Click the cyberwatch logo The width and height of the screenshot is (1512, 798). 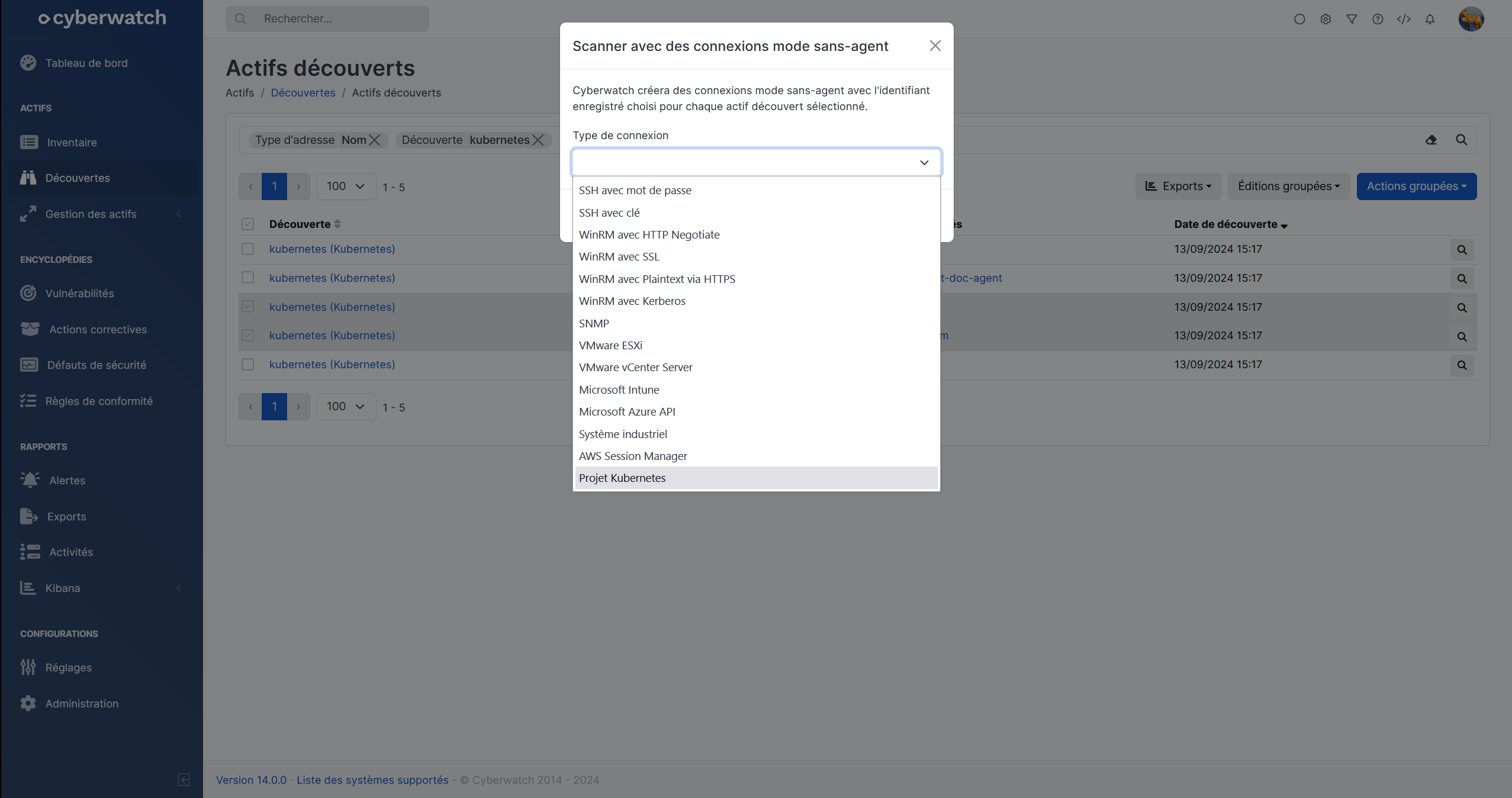pos(102,18)
